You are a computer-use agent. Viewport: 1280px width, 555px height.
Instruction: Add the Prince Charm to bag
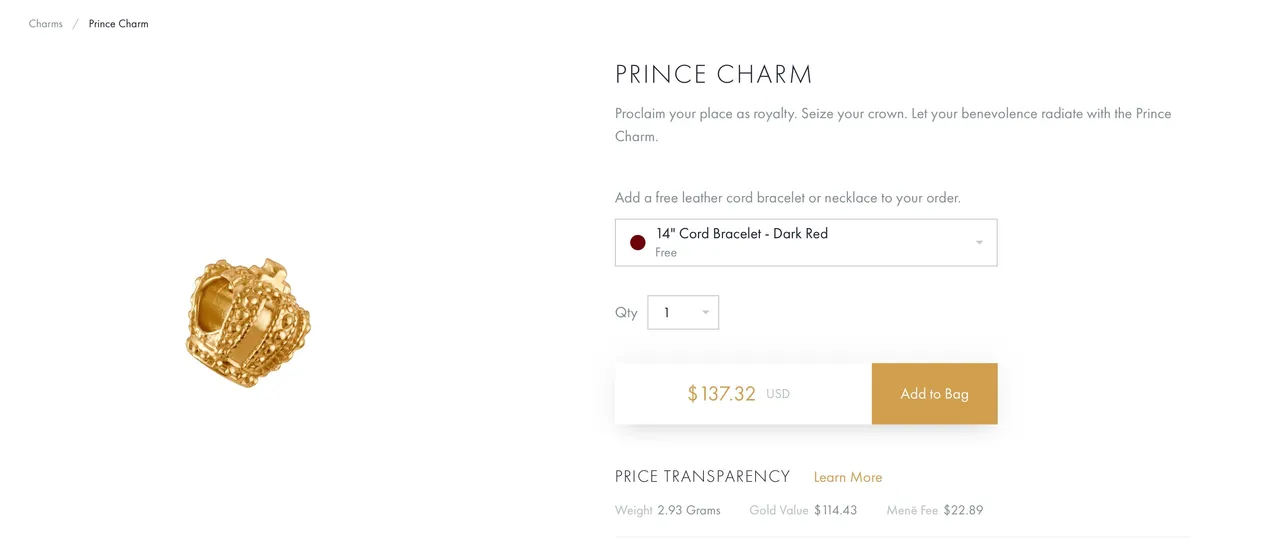934,393
